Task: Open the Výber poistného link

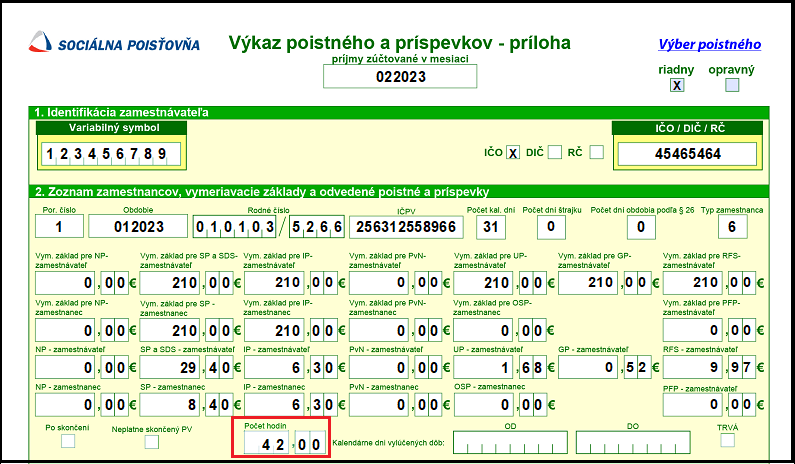Action: [709, 44]
